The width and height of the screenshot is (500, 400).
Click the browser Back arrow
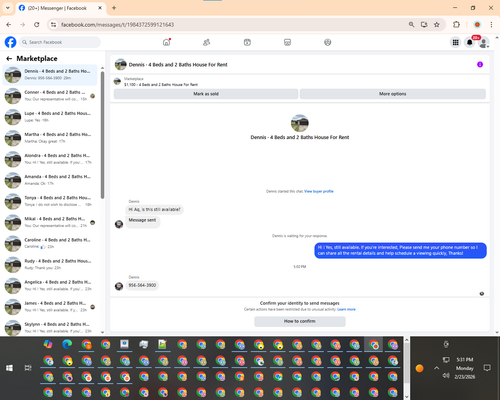coord(9,25)
